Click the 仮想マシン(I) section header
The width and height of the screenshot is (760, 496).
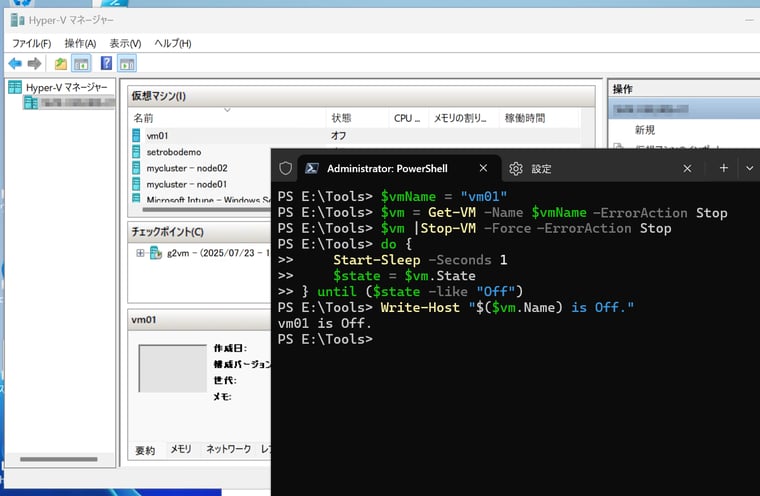[x=361, y=96]
